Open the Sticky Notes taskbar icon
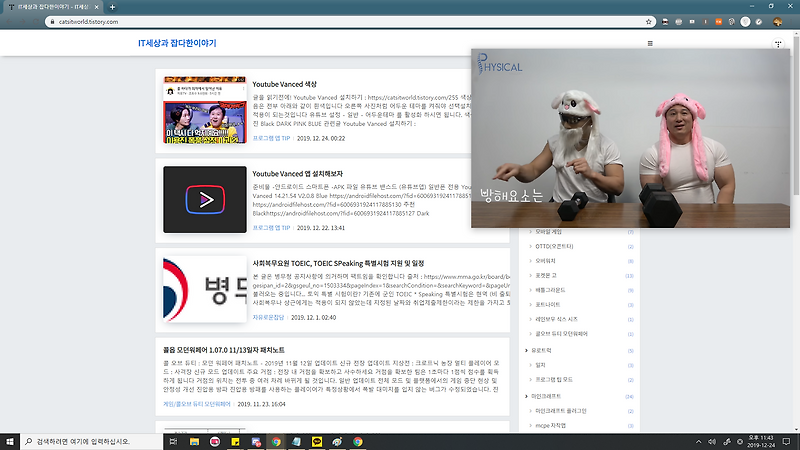Screen dimensions: 800x450 tap(235, 441)
